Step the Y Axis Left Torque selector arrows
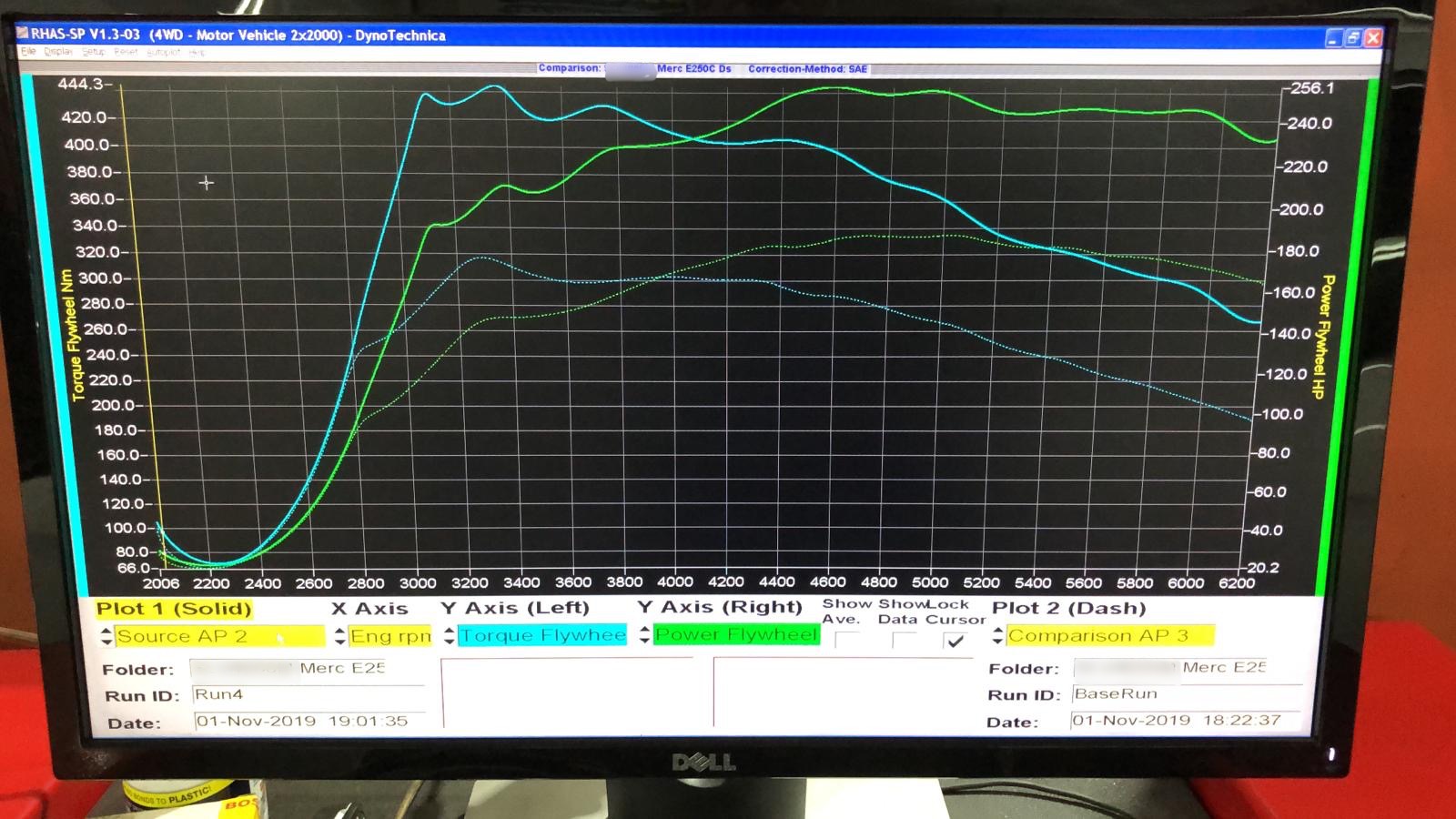This screenshot has height=819, width=1456. 449,635
